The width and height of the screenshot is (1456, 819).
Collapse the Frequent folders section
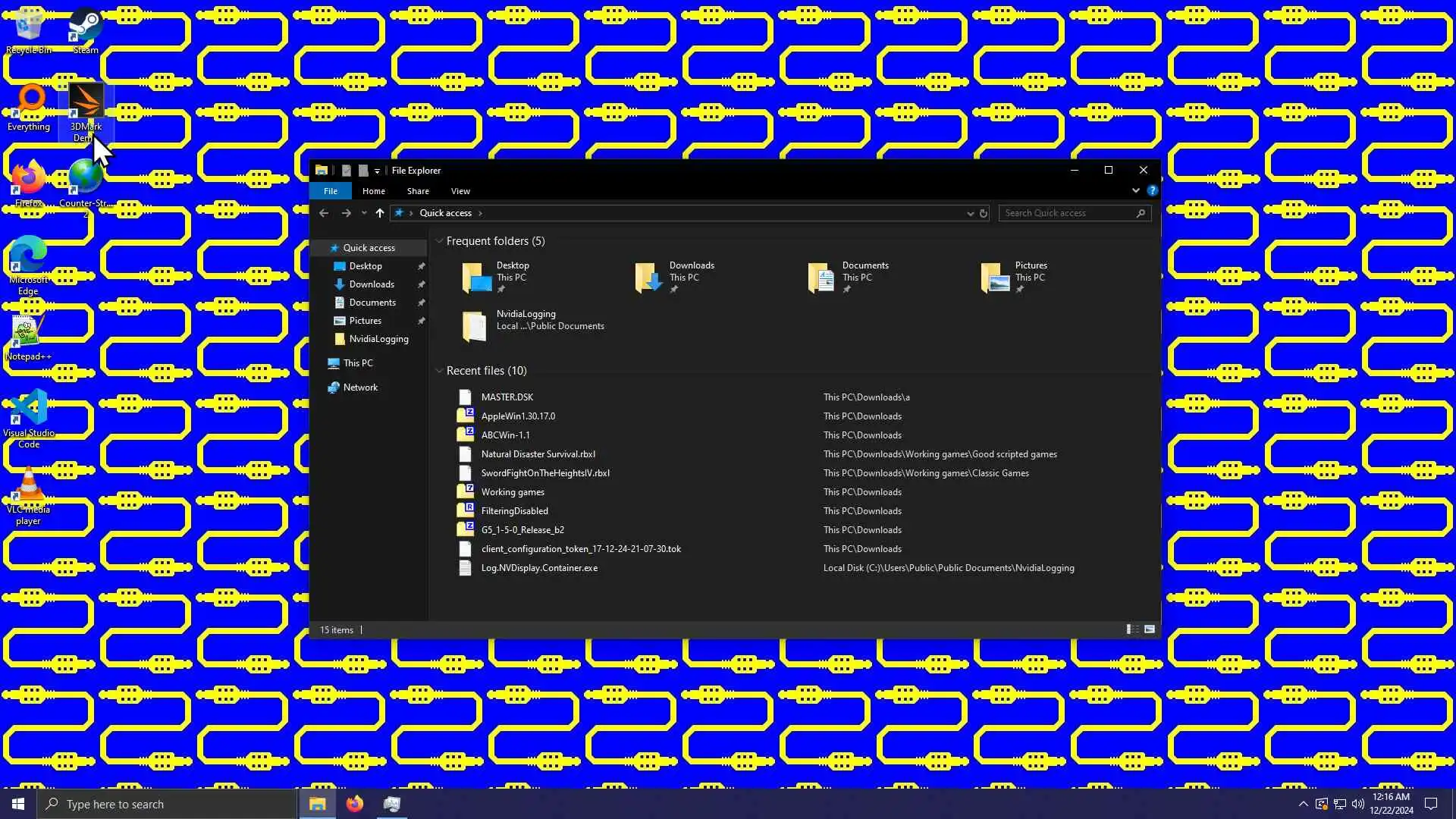[439, 241]
